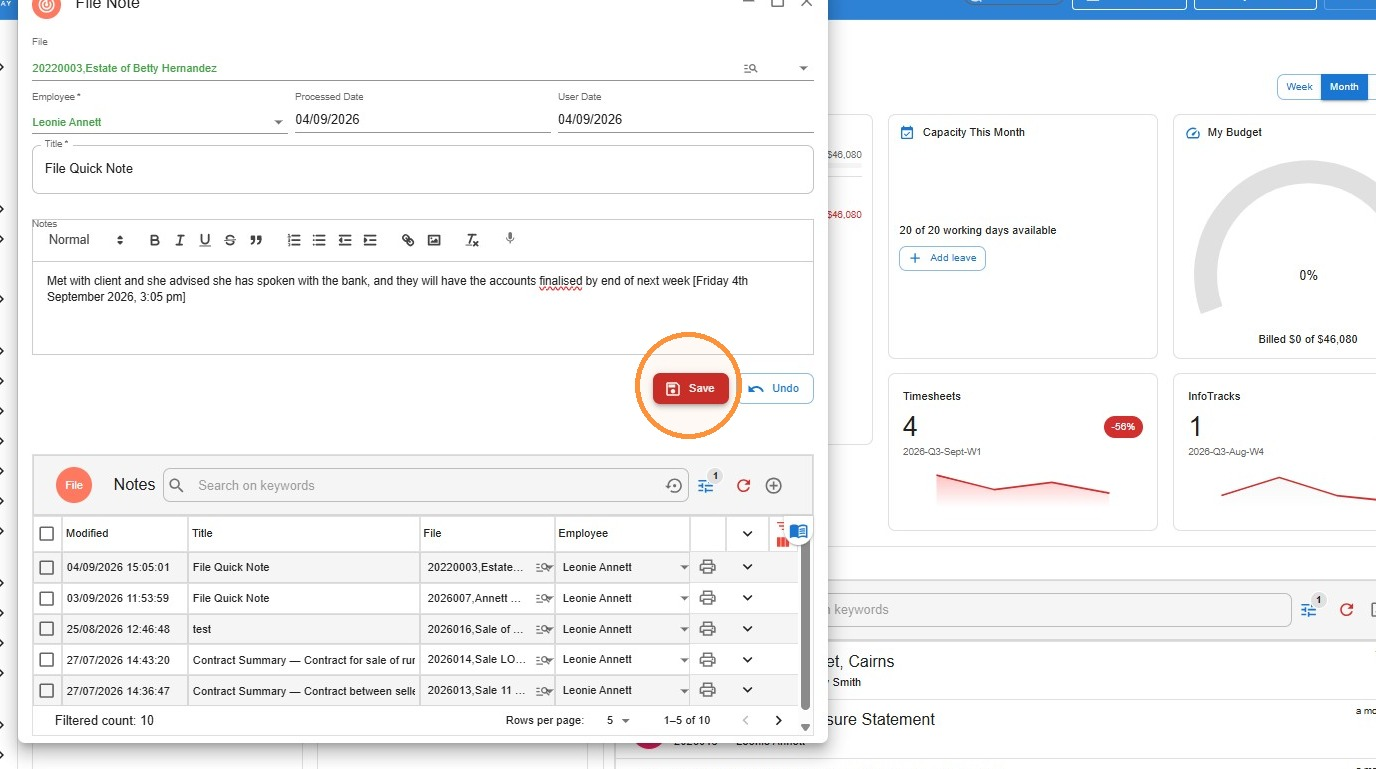Open file lookup for 2026007,Annett row
This screenshot has height=769, width=1376.
pyautogui.click(x=543, y=598)
